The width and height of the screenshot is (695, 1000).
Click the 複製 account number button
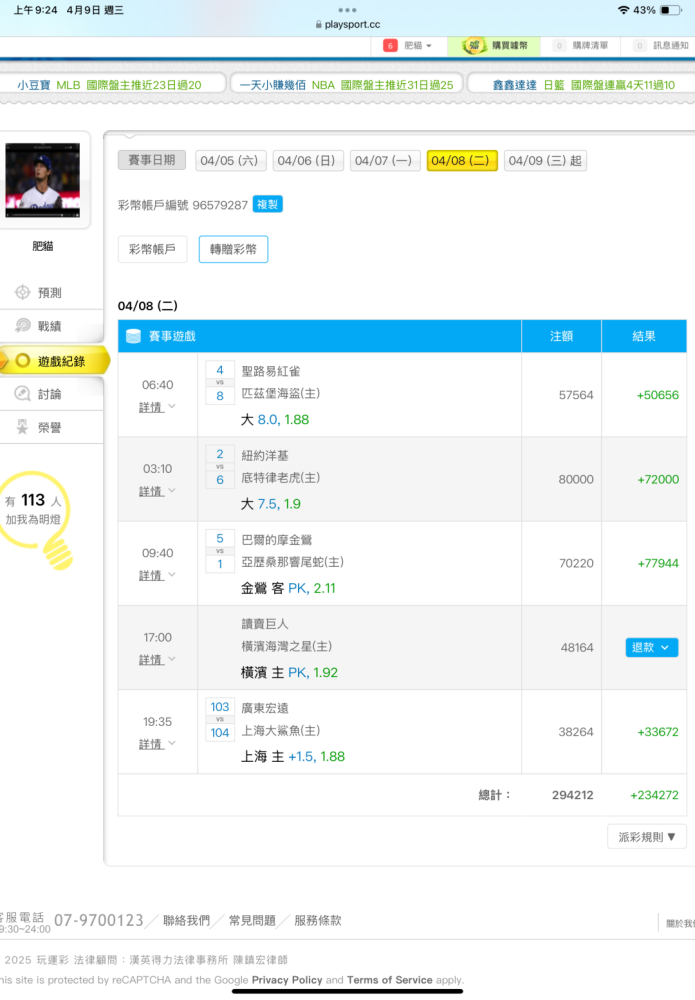(x=267, y=205)
